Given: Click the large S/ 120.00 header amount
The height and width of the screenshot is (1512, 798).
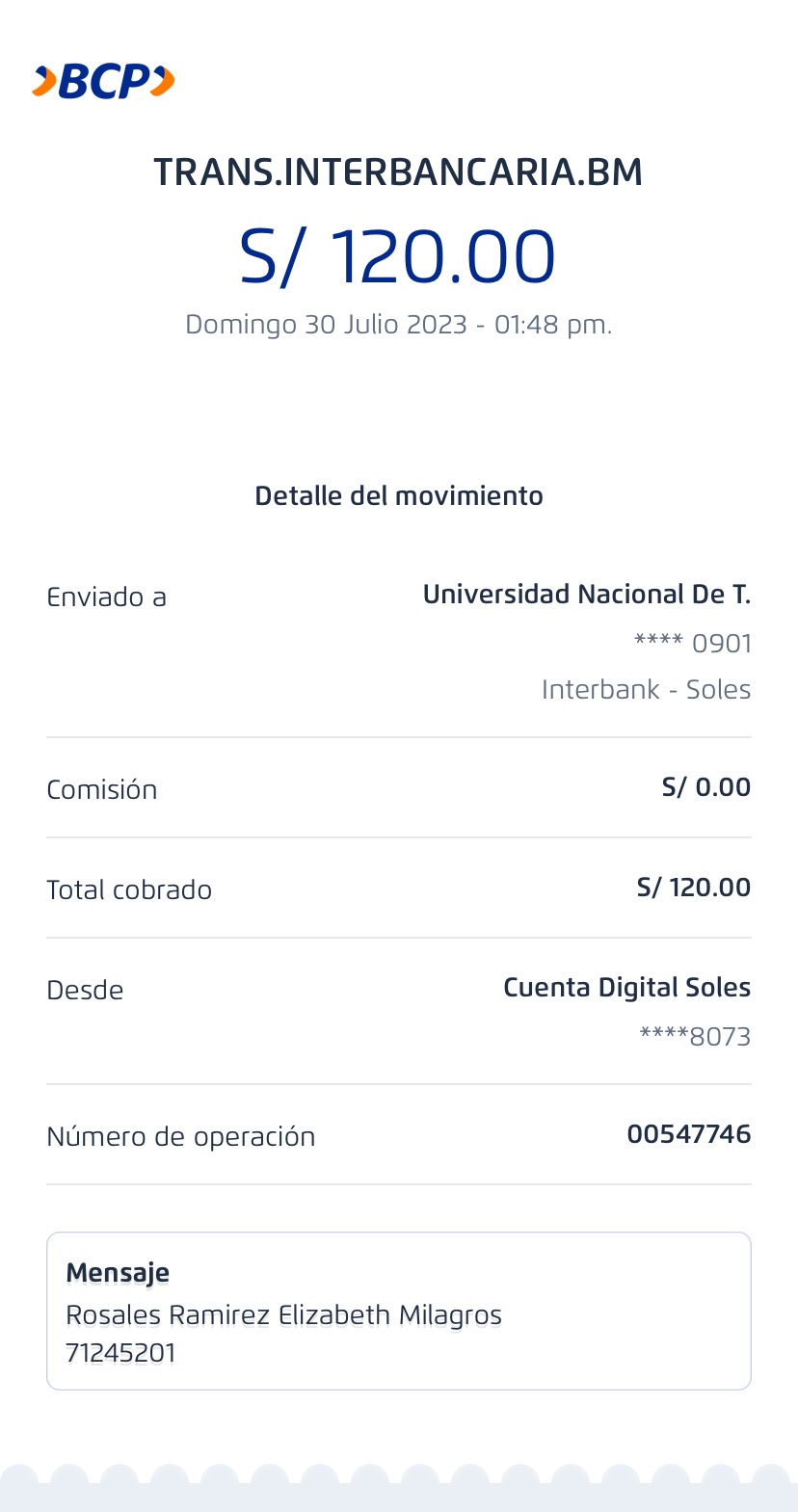Looking at the screenshot, I should click(398, 257).
